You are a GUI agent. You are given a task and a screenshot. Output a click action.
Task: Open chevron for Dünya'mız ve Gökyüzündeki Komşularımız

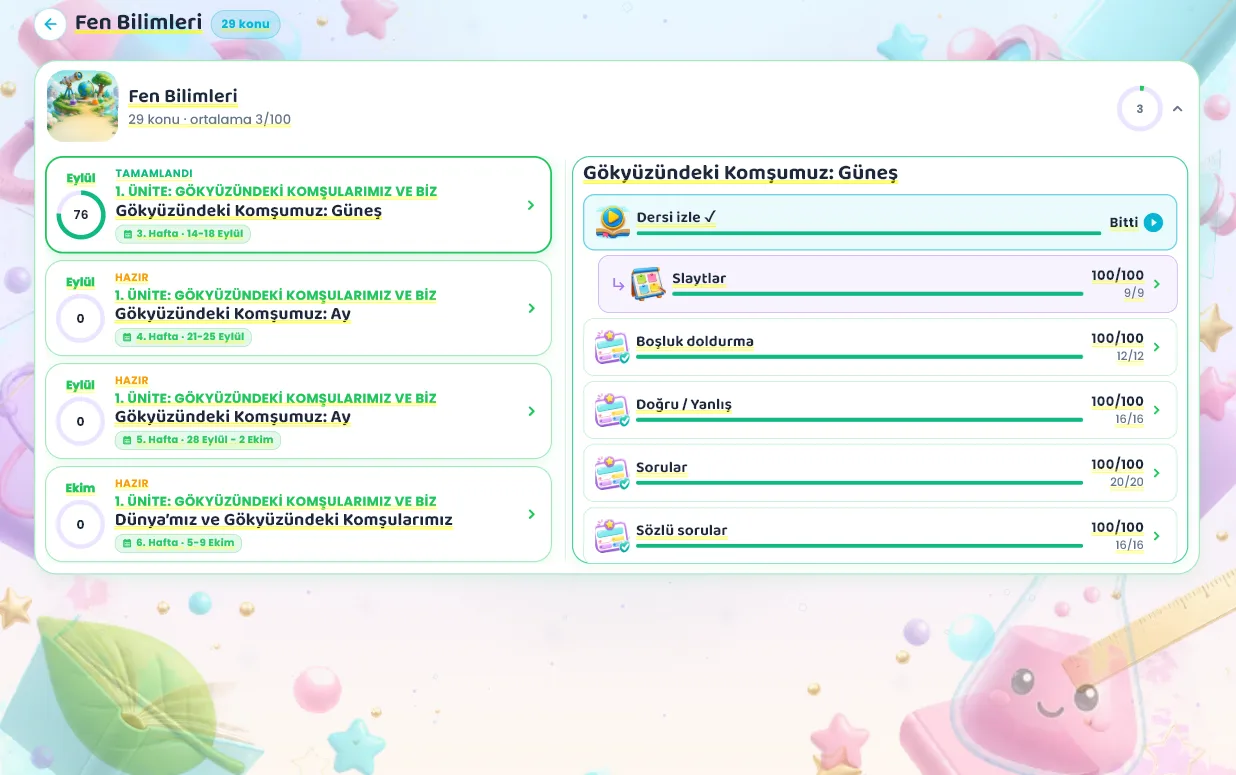[531, 514]
